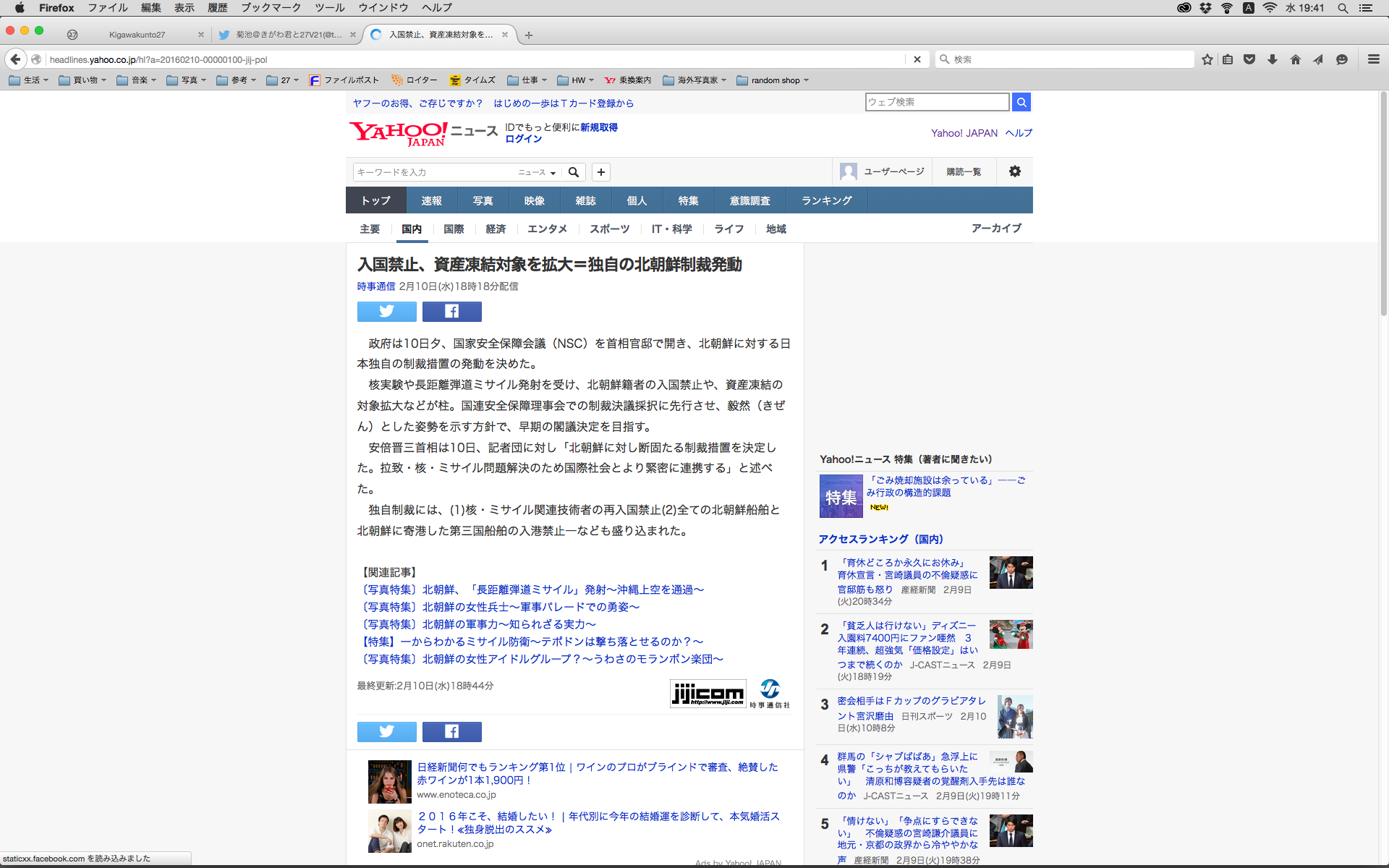Screen dimensions: 1389x868
Task: Stop page loading with X button
Action: tap(917, 59)
